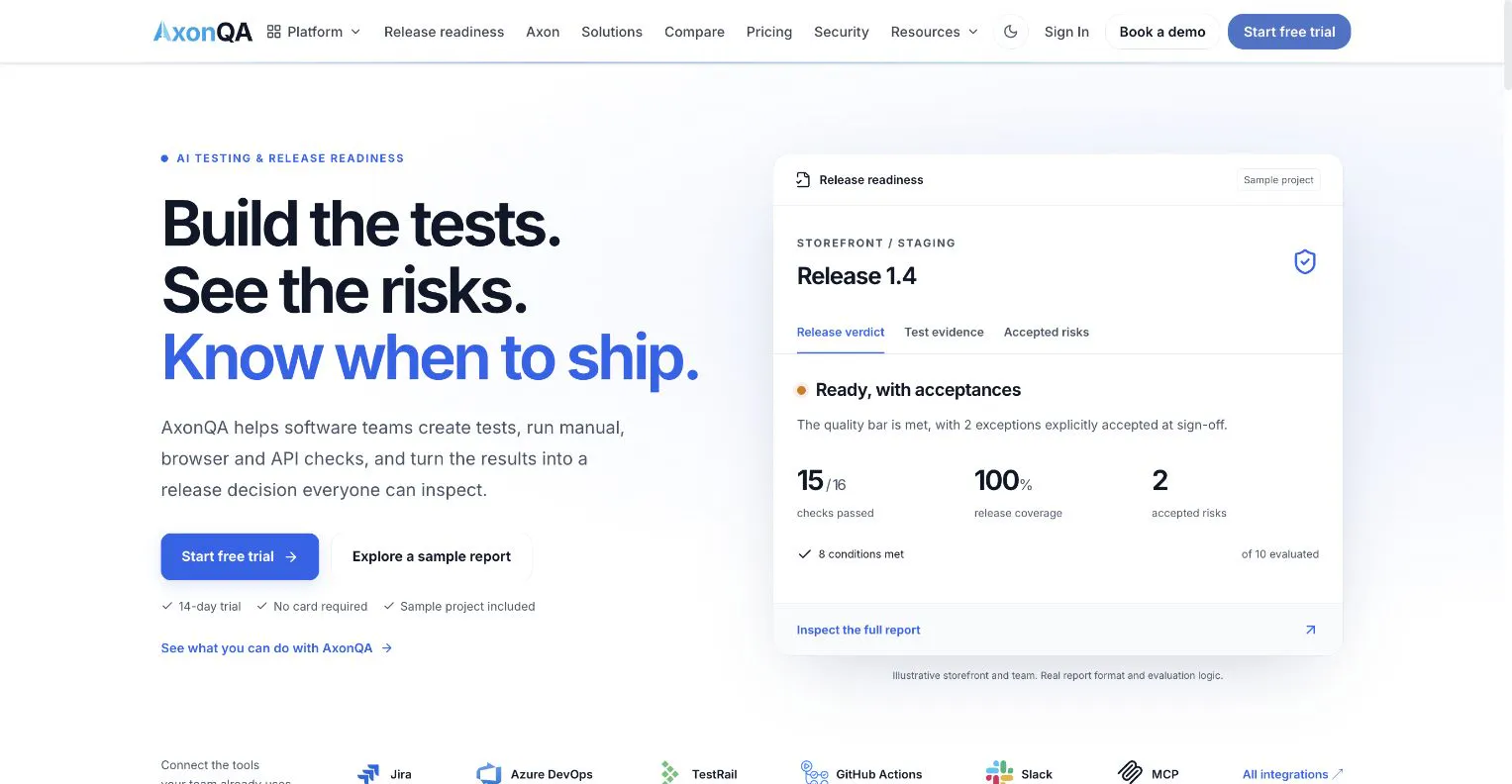Screen dimensions: 1512x784
Task: Open the Inspect the full report link
Action: [858, 630]
